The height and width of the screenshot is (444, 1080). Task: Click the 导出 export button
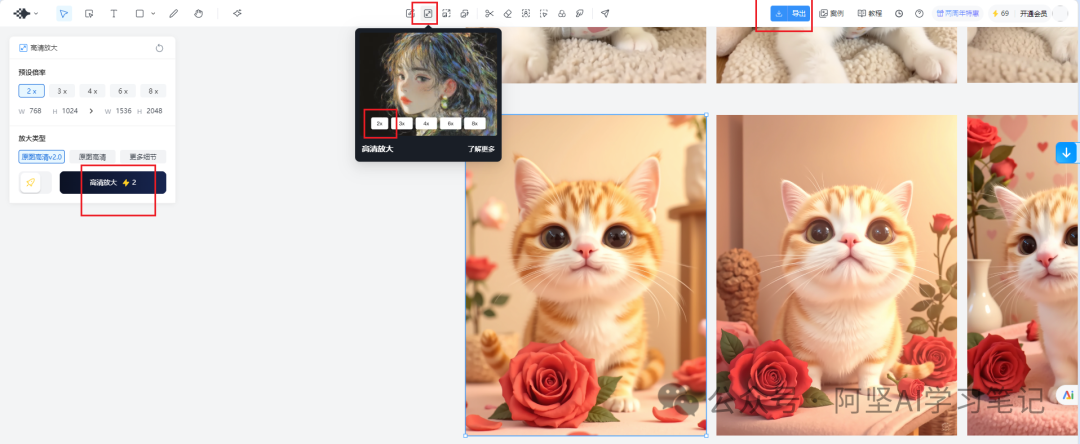click(x=798, y=13)
